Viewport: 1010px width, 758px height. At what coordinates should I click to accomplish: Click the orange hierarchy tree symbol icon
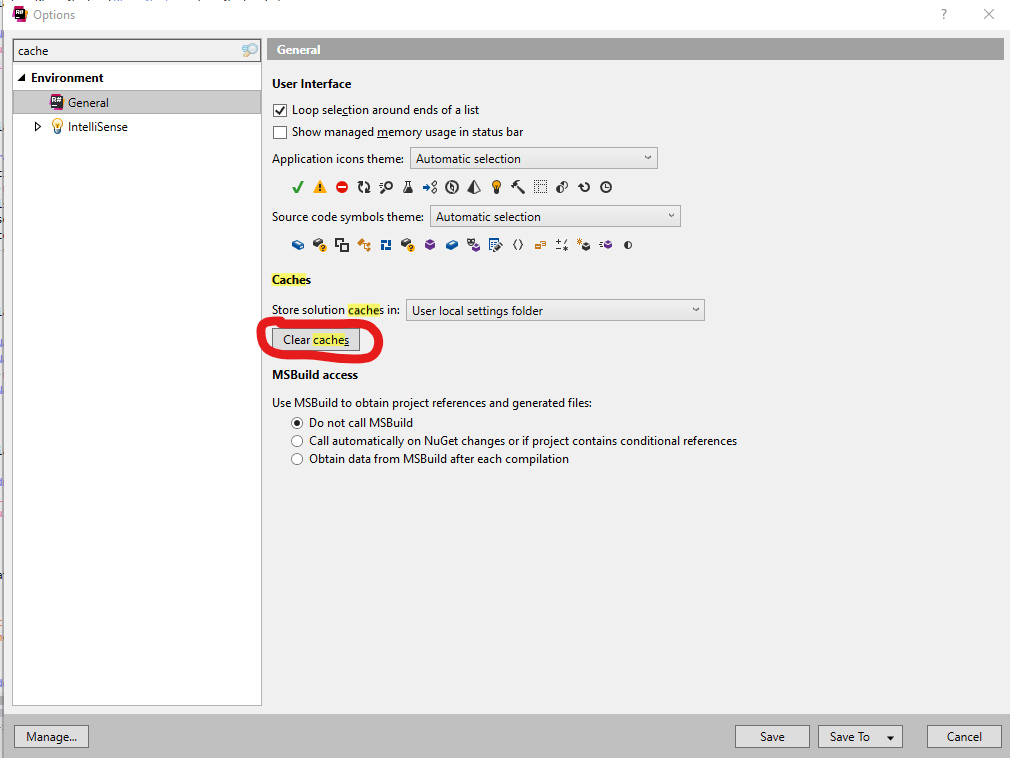364,245
